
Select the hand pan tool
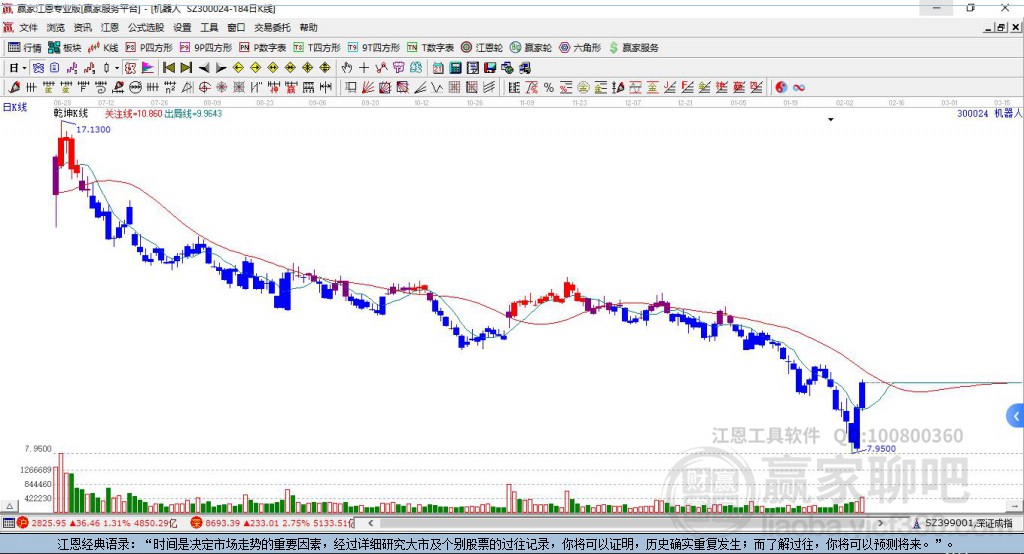pyautogui.click(x=347, y=68)
